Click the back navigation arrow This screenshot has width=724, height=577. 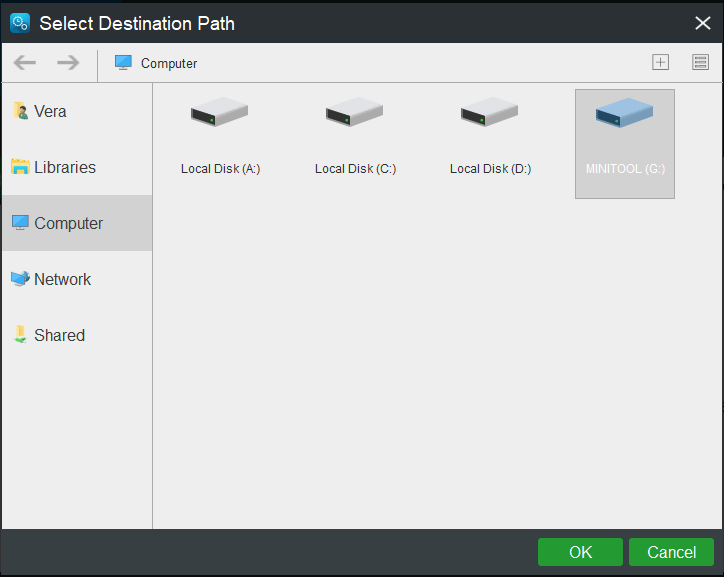[24, 62]
